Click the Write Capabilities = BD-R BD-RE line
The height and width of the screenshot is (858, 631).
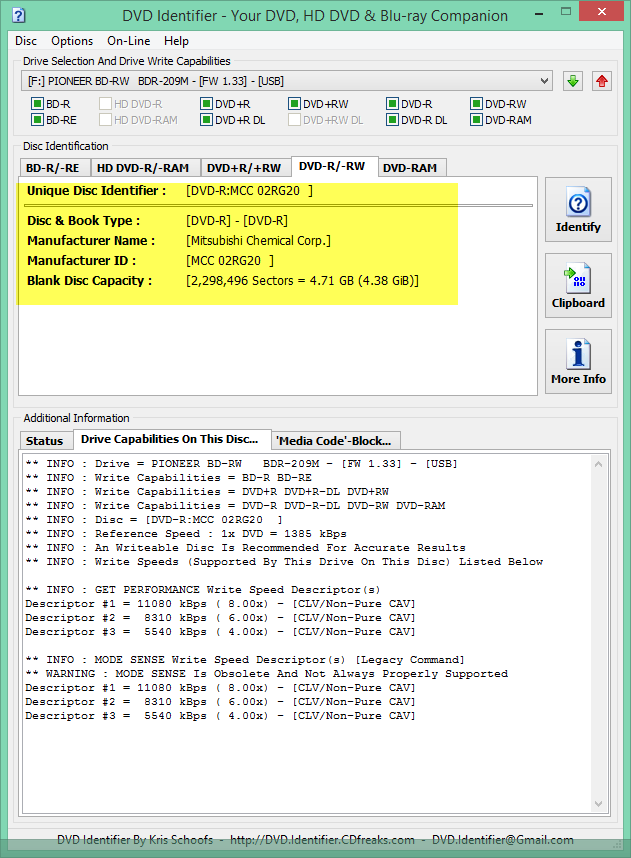[x=169, y=478]
